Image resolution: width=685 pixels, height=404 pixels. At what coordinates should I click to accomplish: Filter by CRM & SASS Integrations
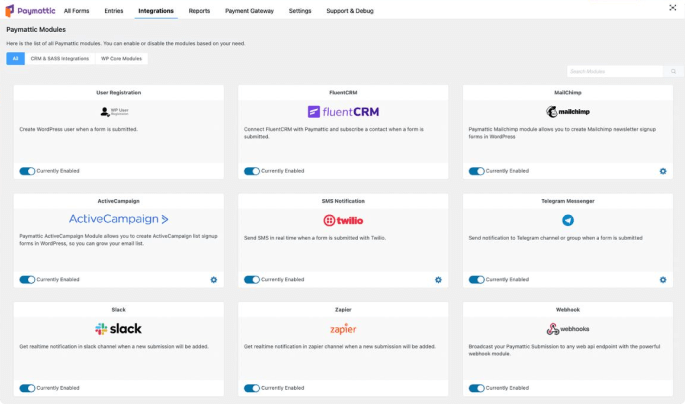pos(60,59)
